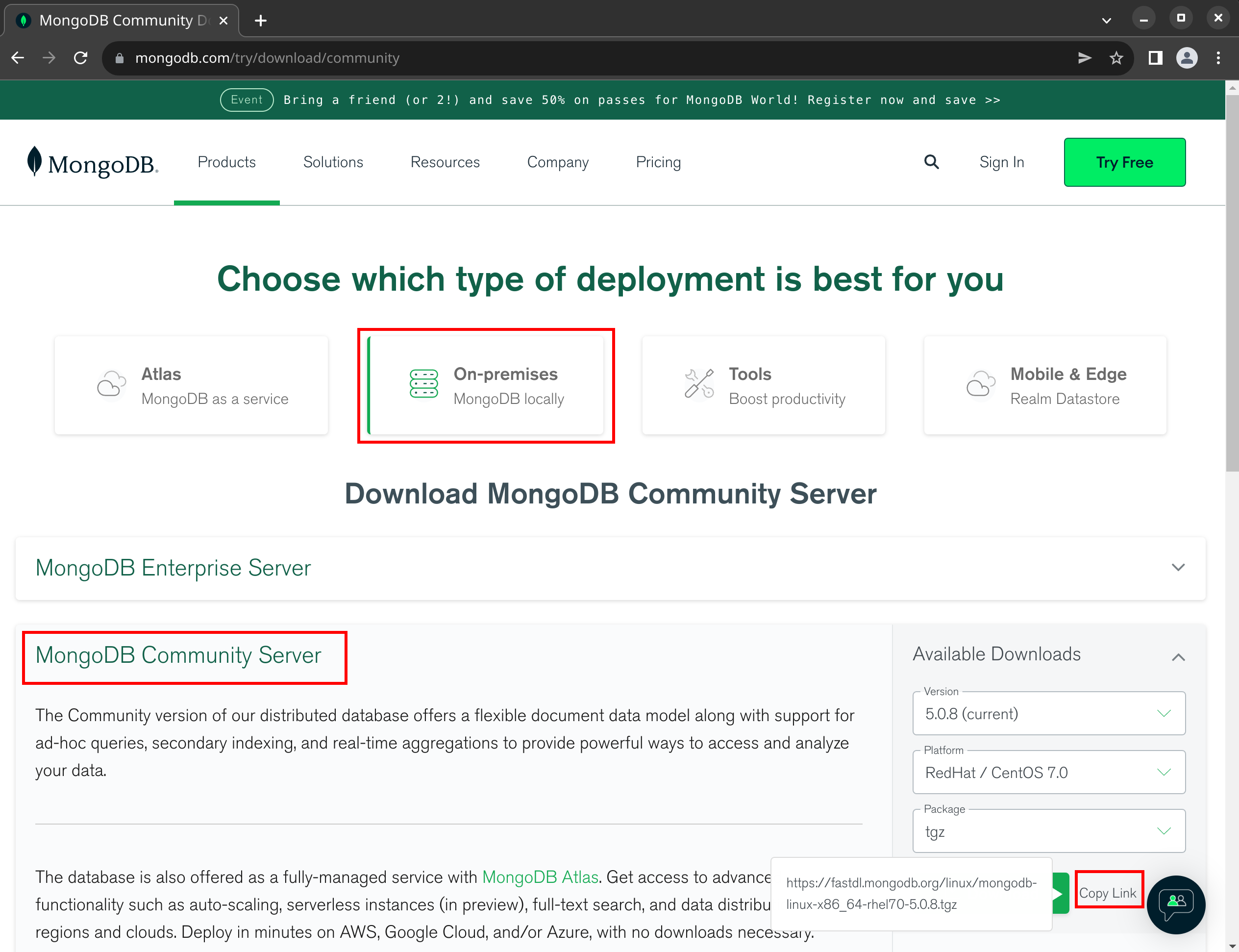Image resolution: width=1239 pixels, height=952 pixels.
Task: Open the MongoDB World promo banner link
Action: click(x=642, y=100)
